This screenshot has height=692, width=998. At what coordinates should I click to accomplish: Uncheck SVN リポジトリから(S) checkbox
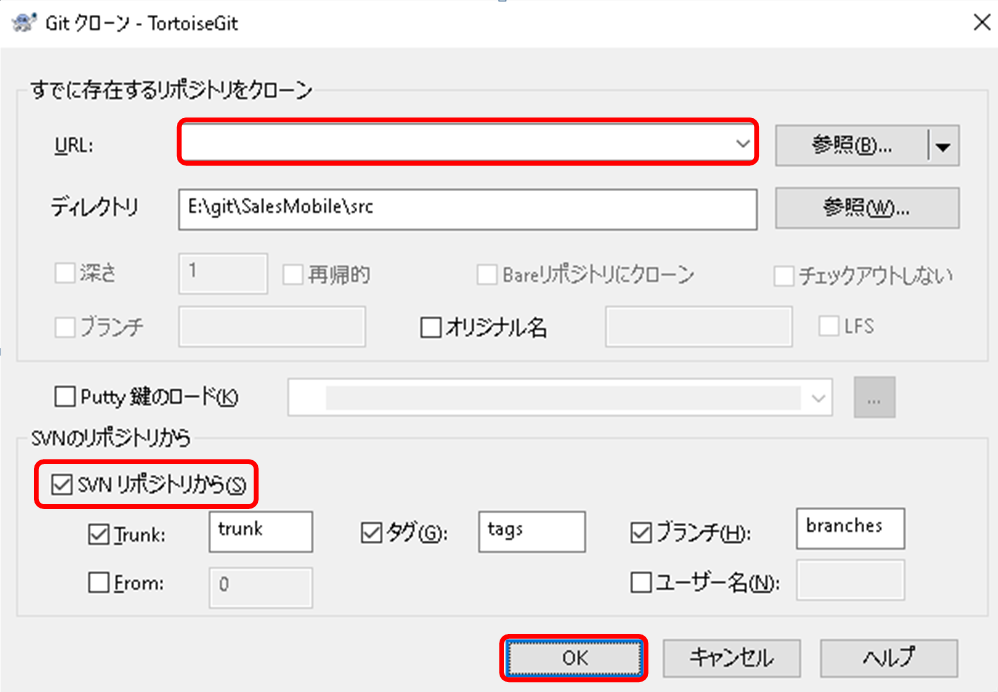[x=62, y=484]
